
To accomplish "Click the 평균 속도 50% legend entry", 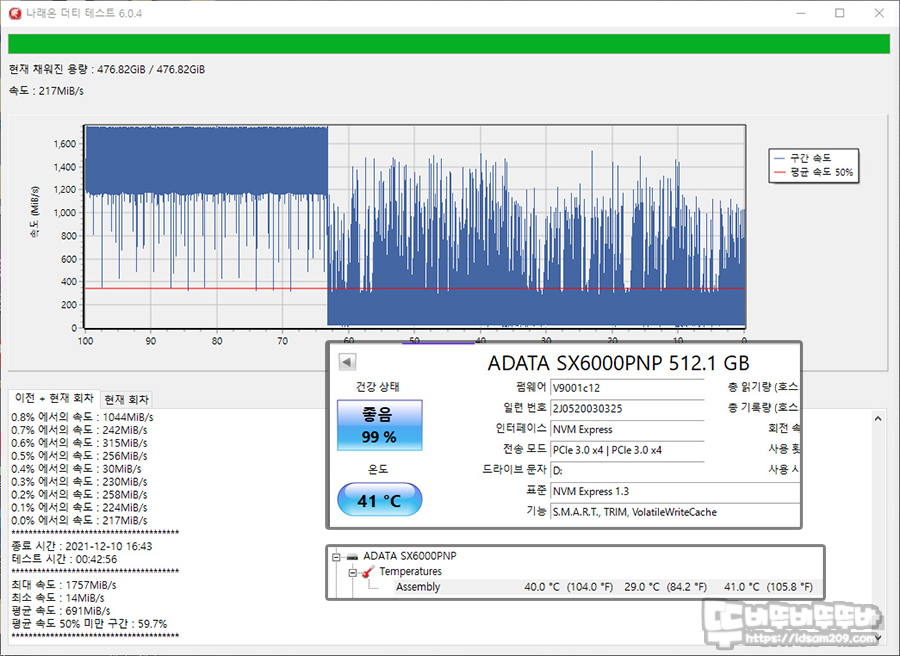I will pos(813,172).
